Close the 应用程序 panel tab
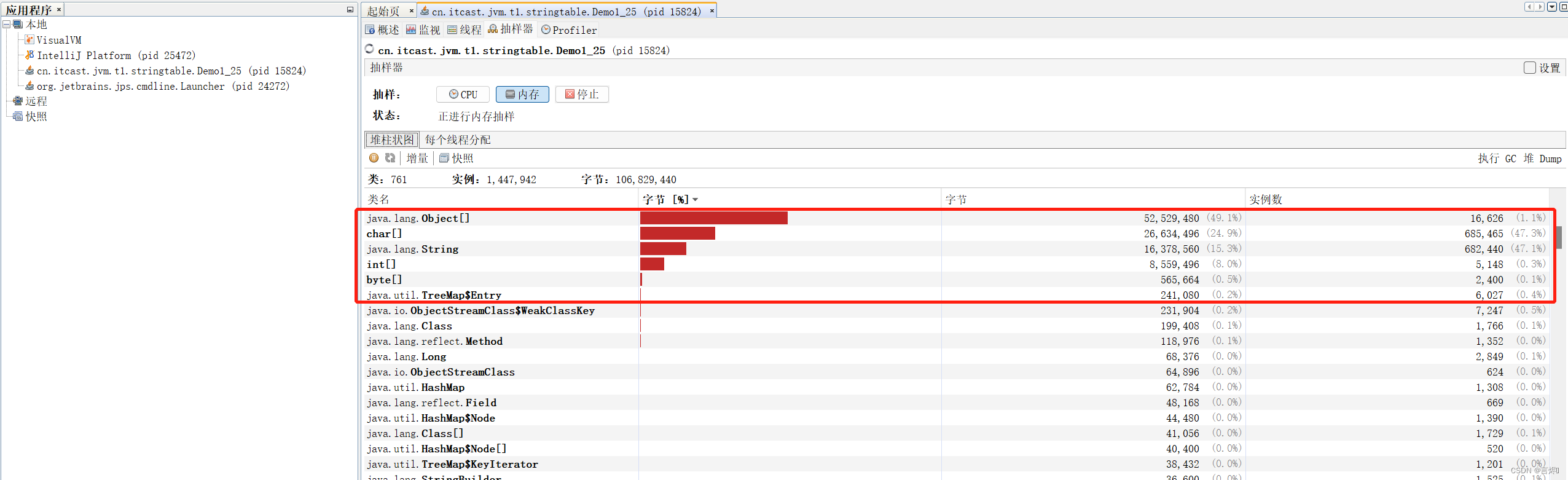 coord(59,10)
